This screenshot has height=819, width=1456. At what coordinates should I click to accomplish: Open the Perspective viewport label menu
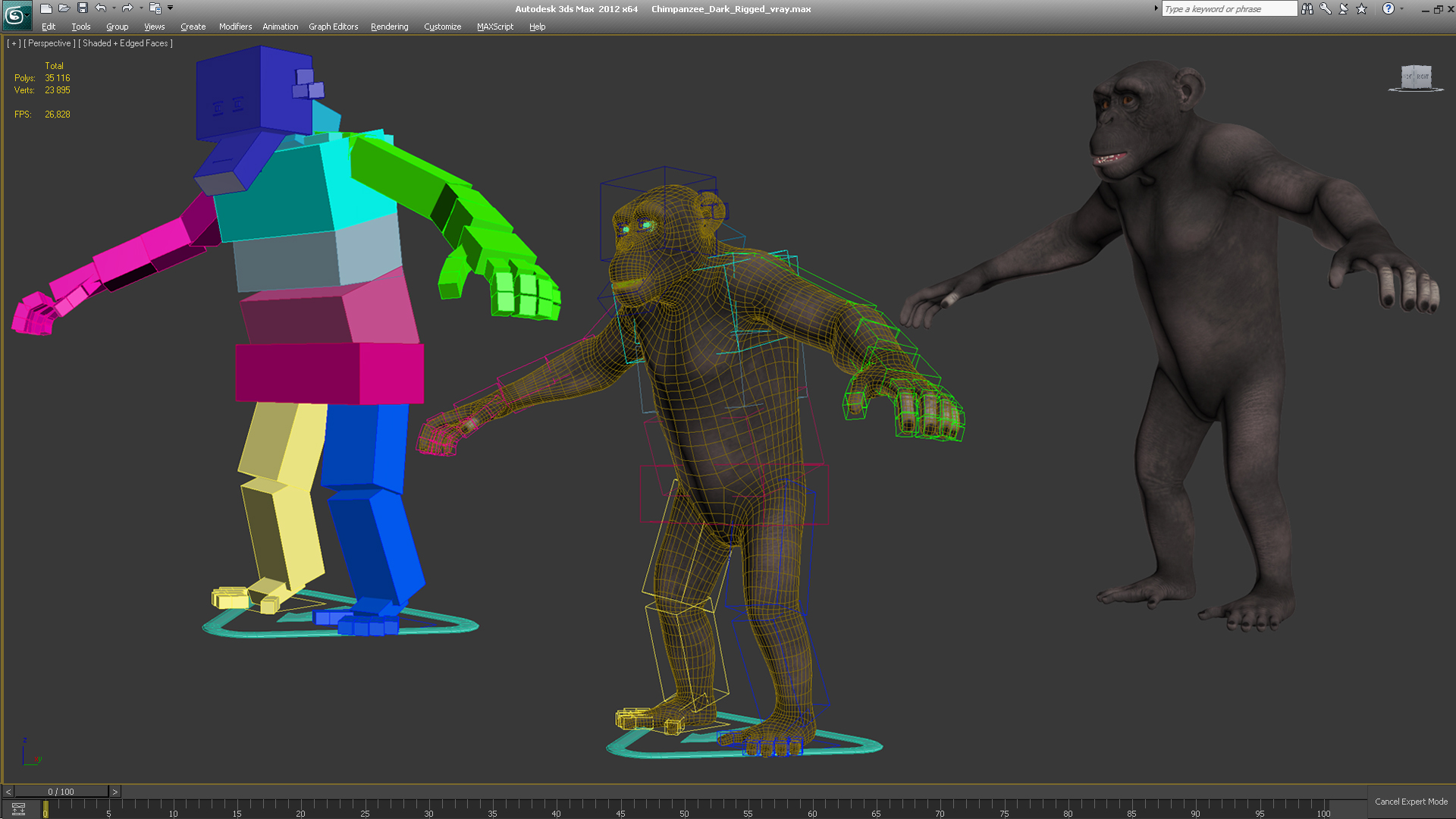pos(49,43)
